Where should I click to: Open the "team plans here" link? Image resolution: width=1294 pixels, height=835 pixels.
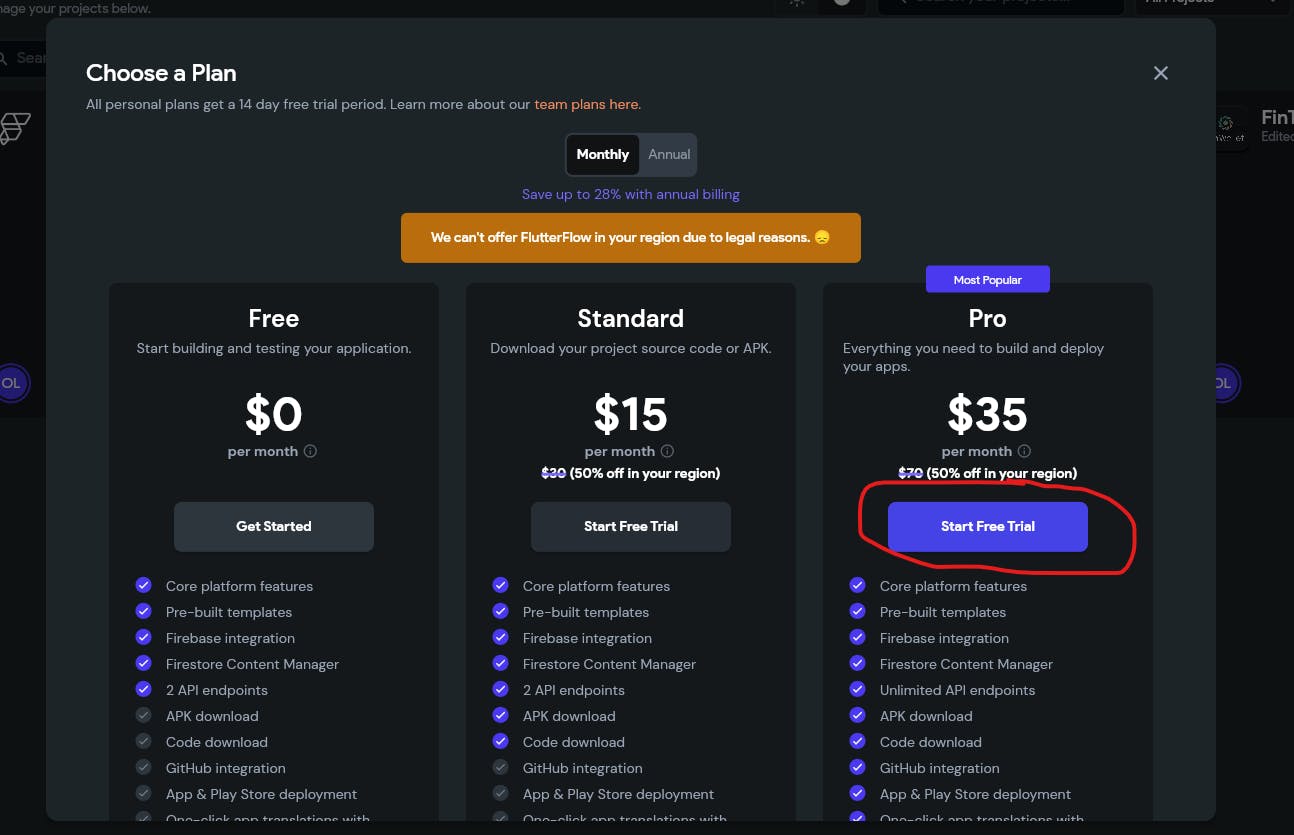coord(587,104)
